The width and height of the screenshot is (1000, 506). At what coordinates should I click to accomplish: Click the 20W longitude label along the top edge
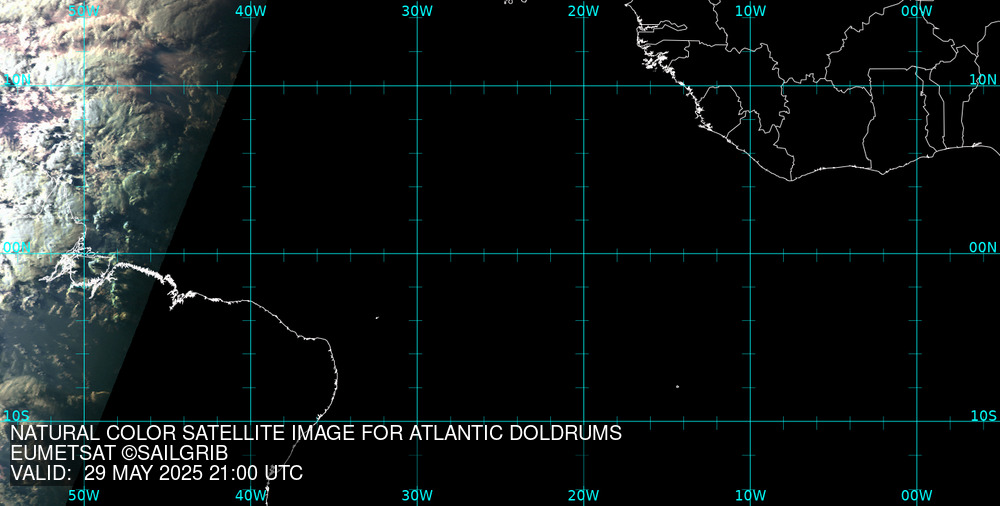(x=584, y=11)
